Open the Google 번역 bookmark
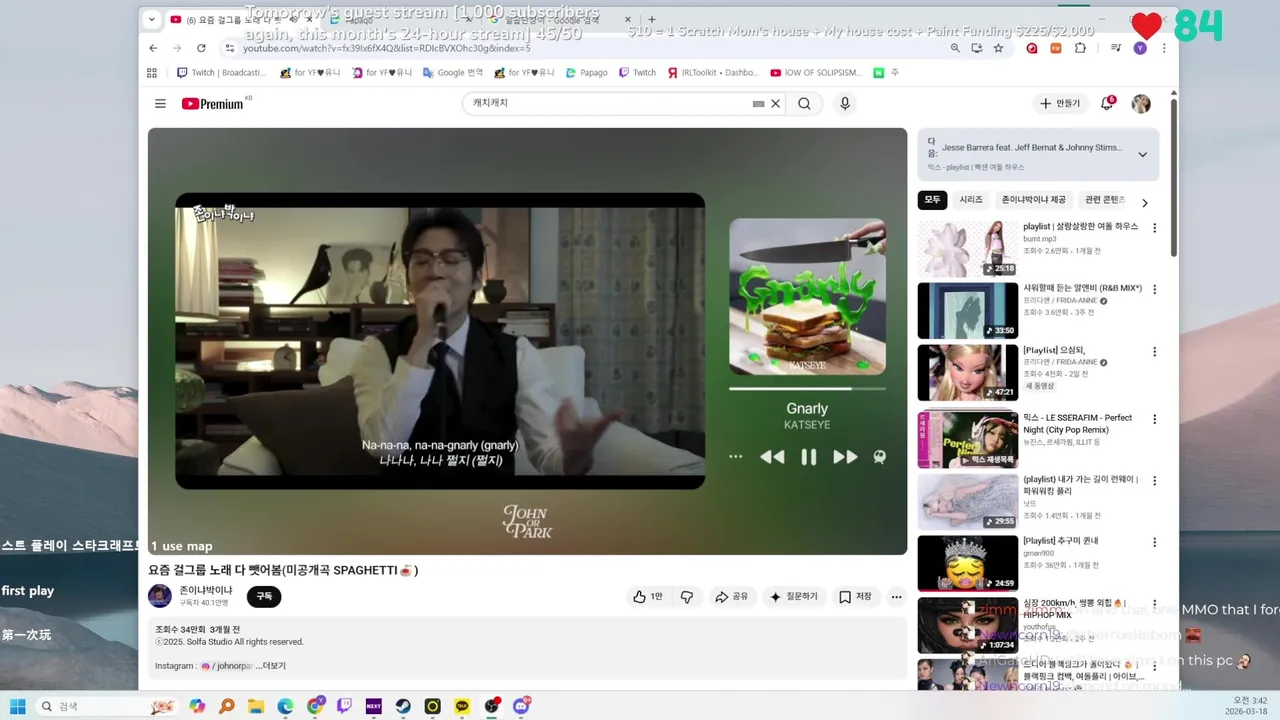 coord(453,73)
